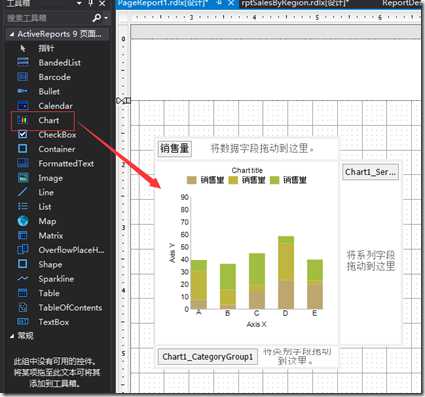Select the TextBox control icon

[x=23, y=322]
